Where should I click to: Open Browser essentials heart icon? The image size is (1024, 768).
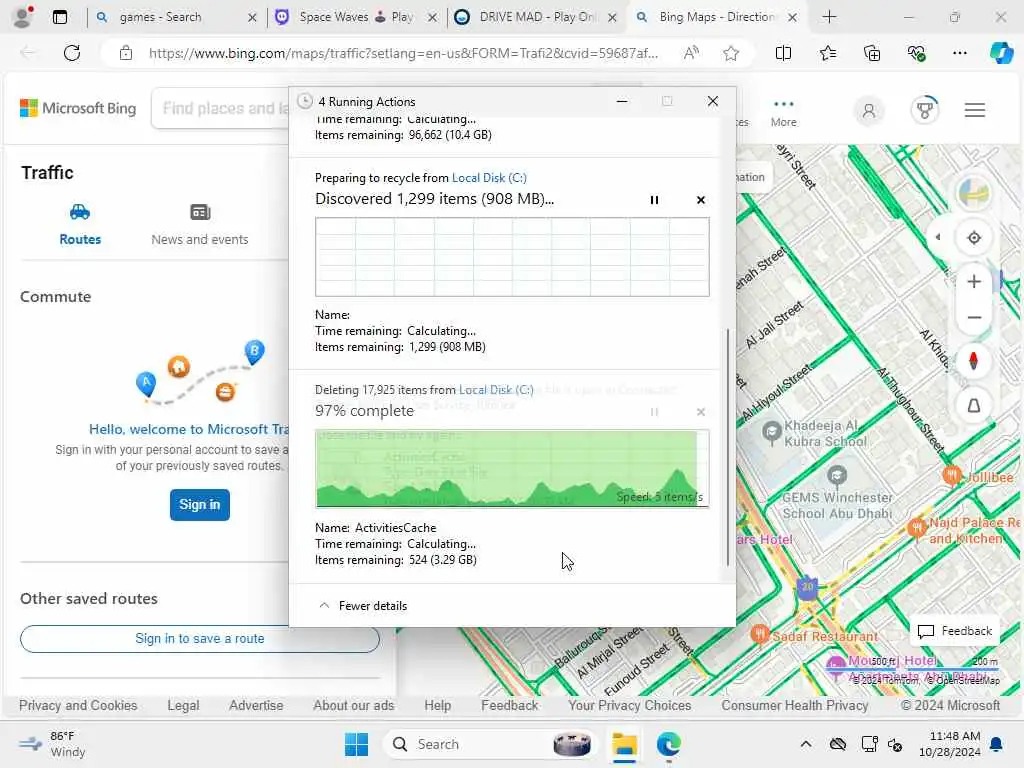[916, 53]
